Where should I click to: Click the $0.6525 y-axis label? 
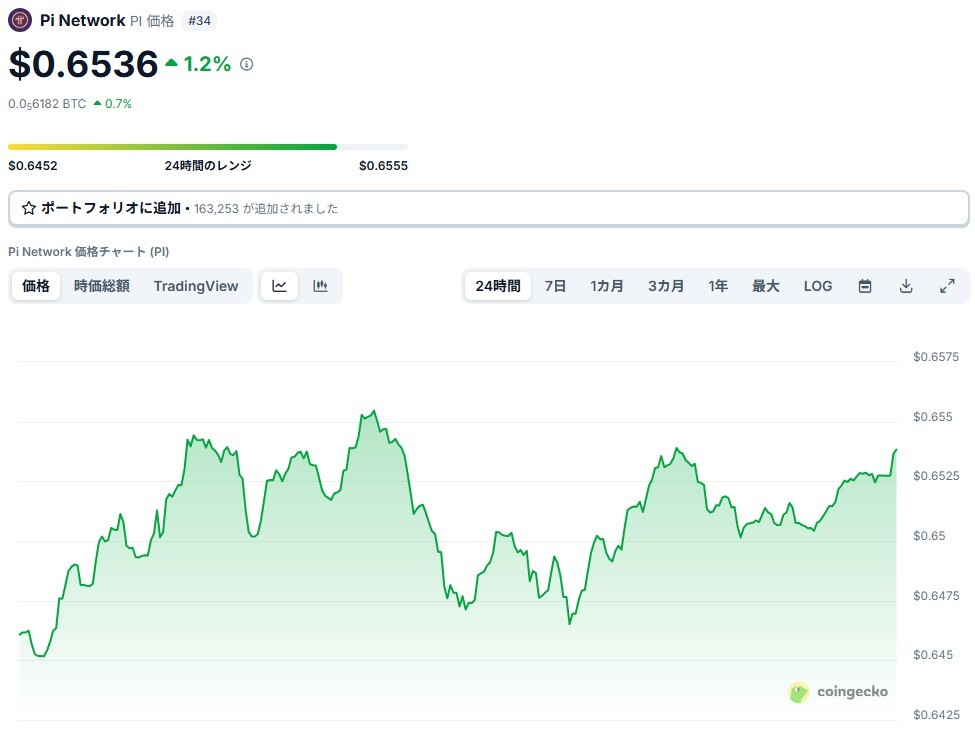[x=936, y=476]
